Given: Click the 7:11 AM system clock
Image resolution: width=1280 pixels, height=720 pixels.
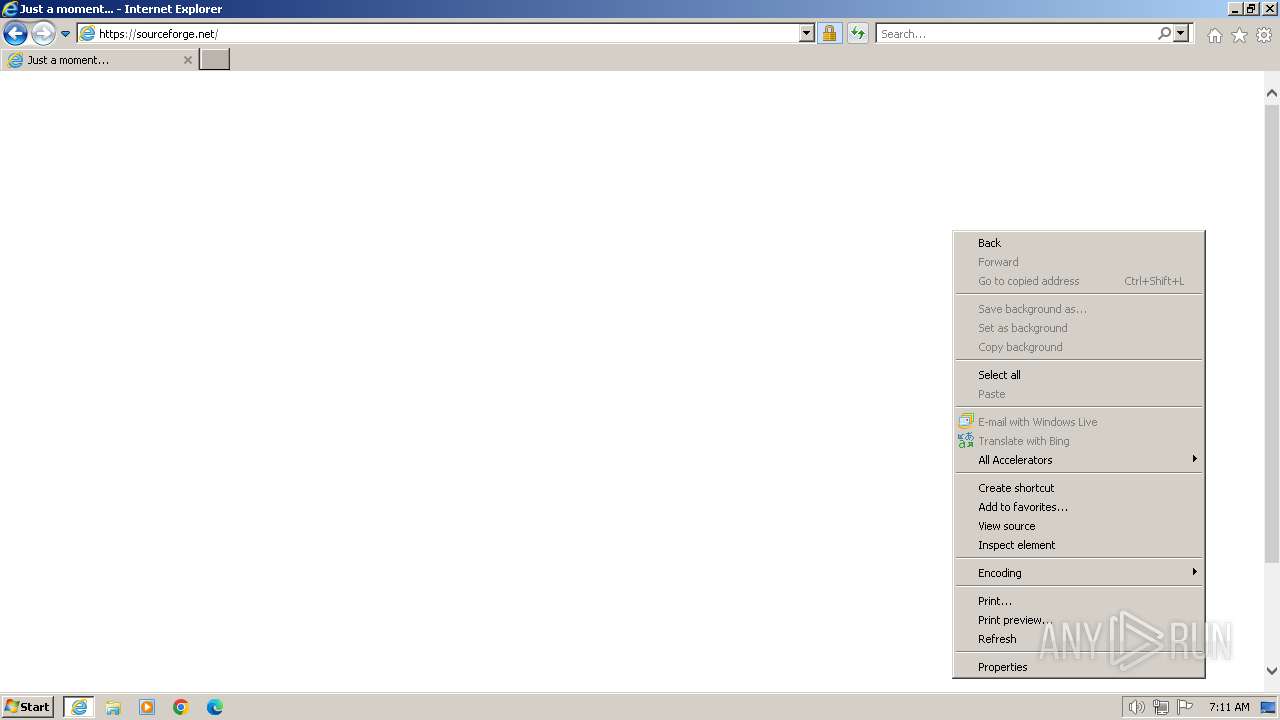Looking at the screenshot, I should point(1229,707).
